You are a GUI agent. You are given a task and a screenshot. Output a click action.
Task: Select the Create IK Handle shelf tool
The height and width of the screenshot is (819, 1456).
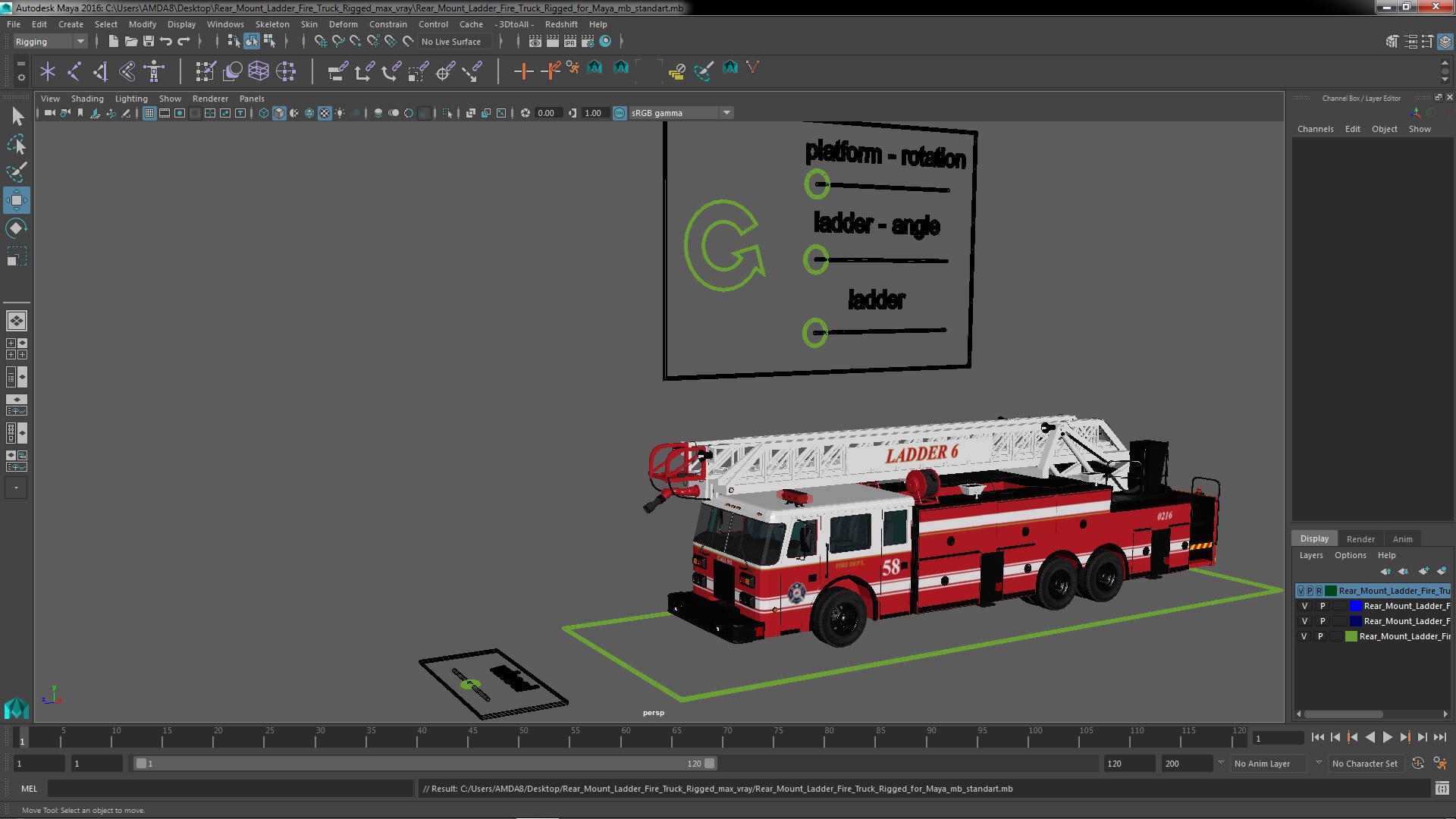pos(100,71)
